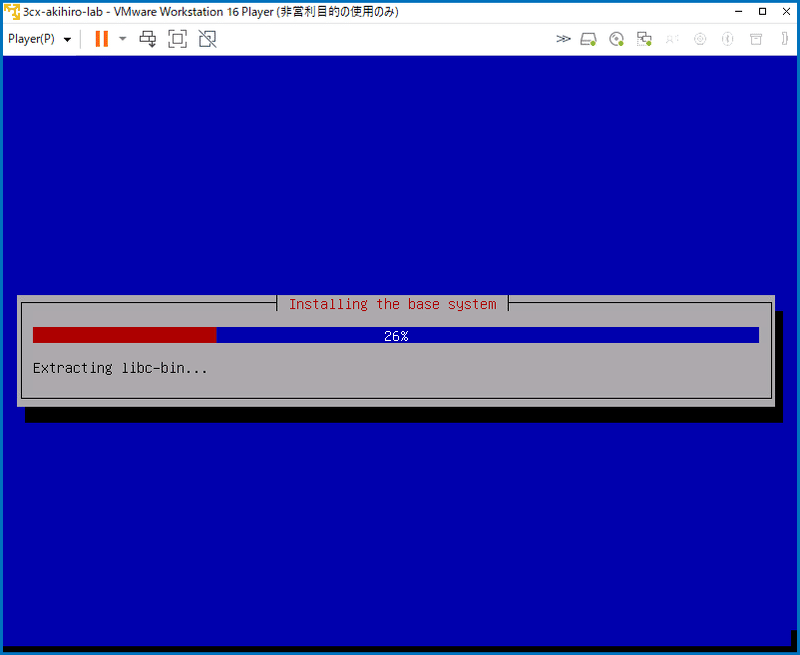Send Ctrl+Alt+Del to the guest
The height and width of the screenshot is (655, 800).
point(148,39)
